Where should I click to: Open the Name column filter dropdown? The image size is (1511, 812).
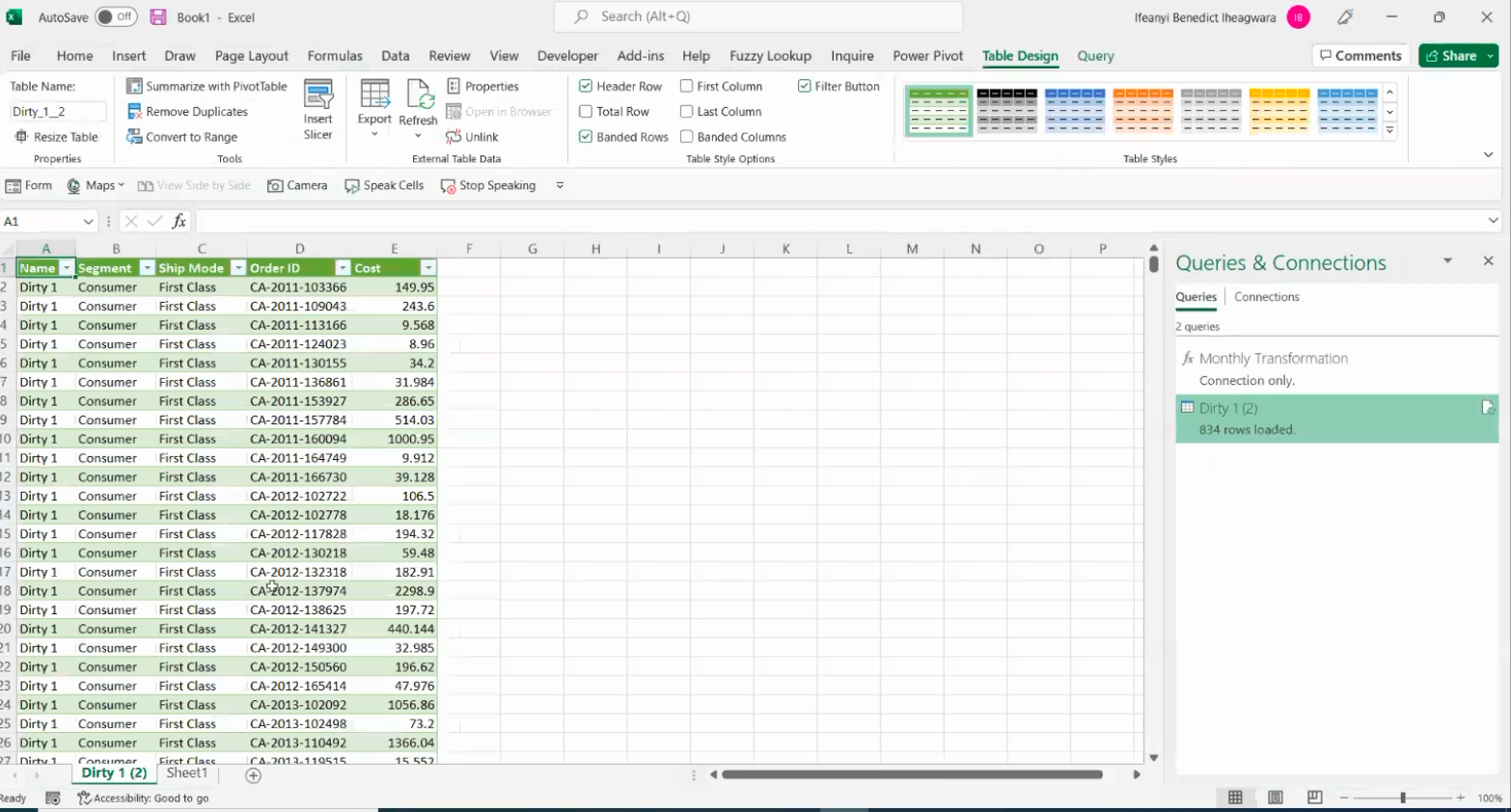[x=67, y=268]
